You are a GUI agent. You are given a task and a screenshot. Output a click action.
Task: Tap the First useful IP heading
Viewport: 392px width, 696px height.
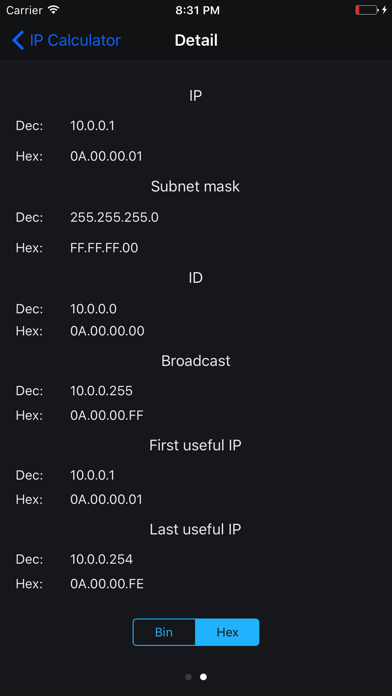195,445
